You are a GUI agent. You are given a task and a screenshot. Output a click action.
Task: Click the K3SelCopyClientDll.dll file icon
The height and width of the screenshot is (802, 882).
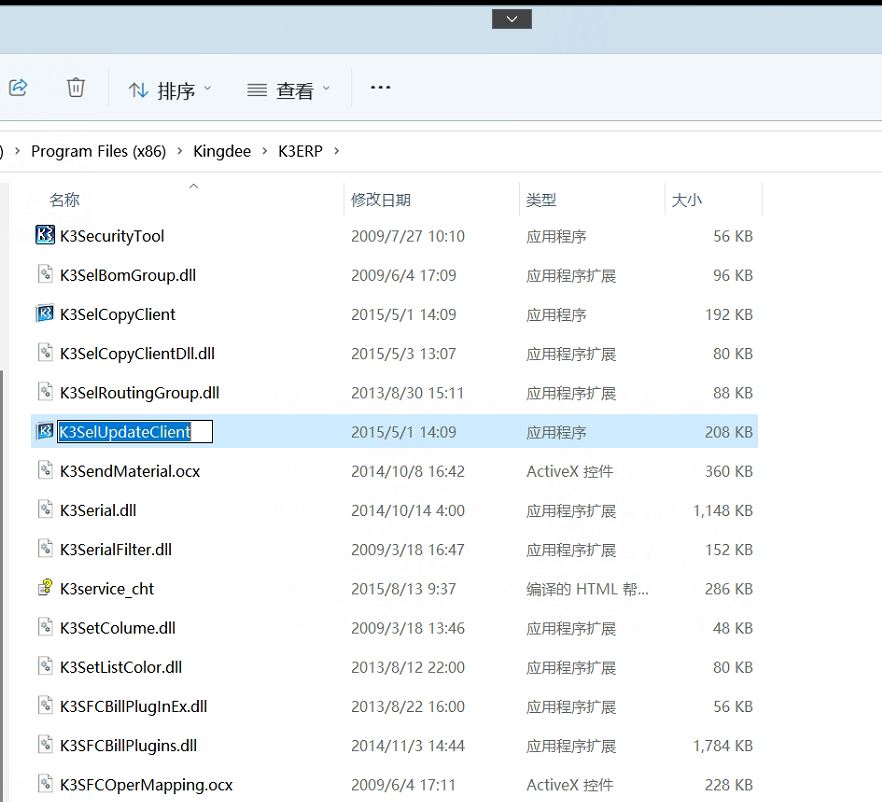[46, 352]
